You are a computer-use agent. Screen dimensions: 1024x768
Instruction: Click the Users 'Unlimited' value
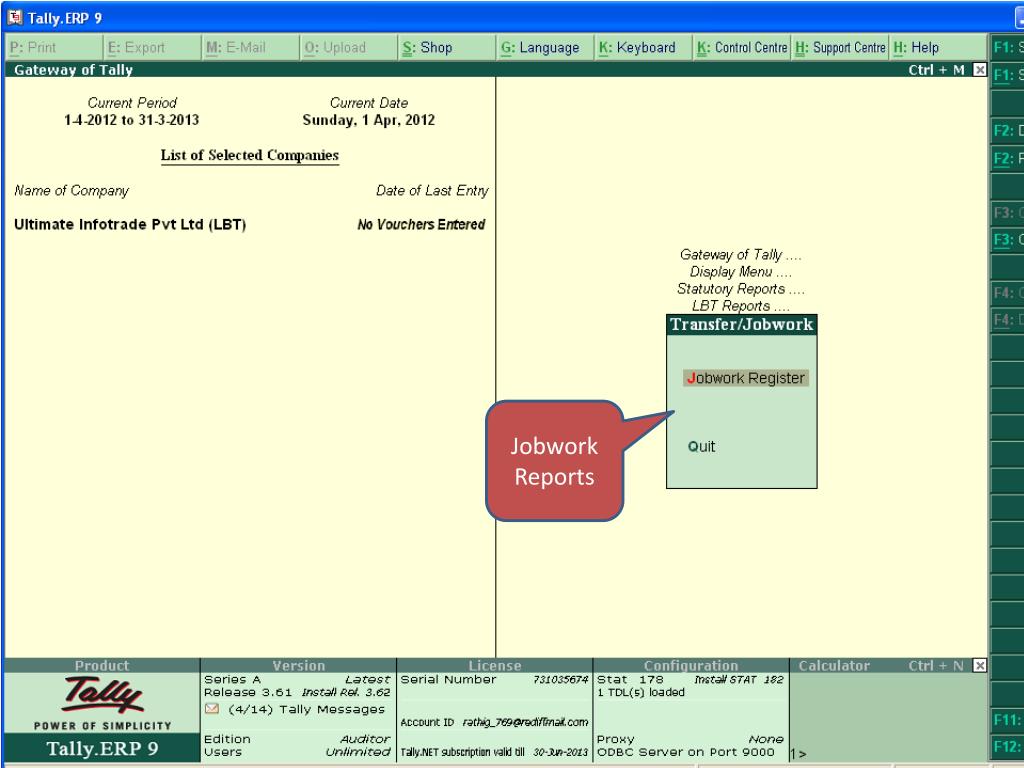coord(358,752)
